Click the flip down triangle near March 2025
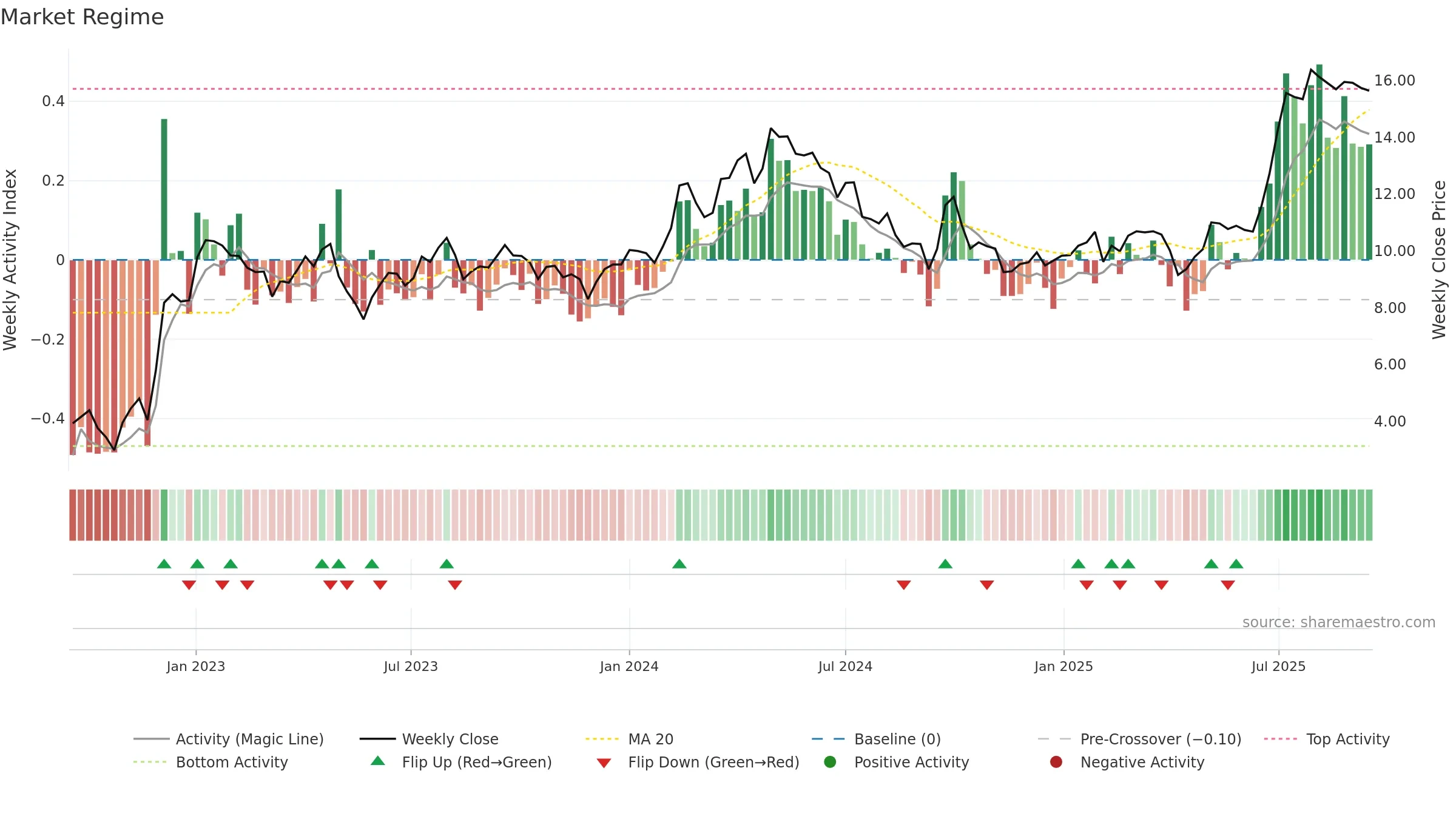Viewport: 1456px width, 819px height. (x=1162, y=585)
